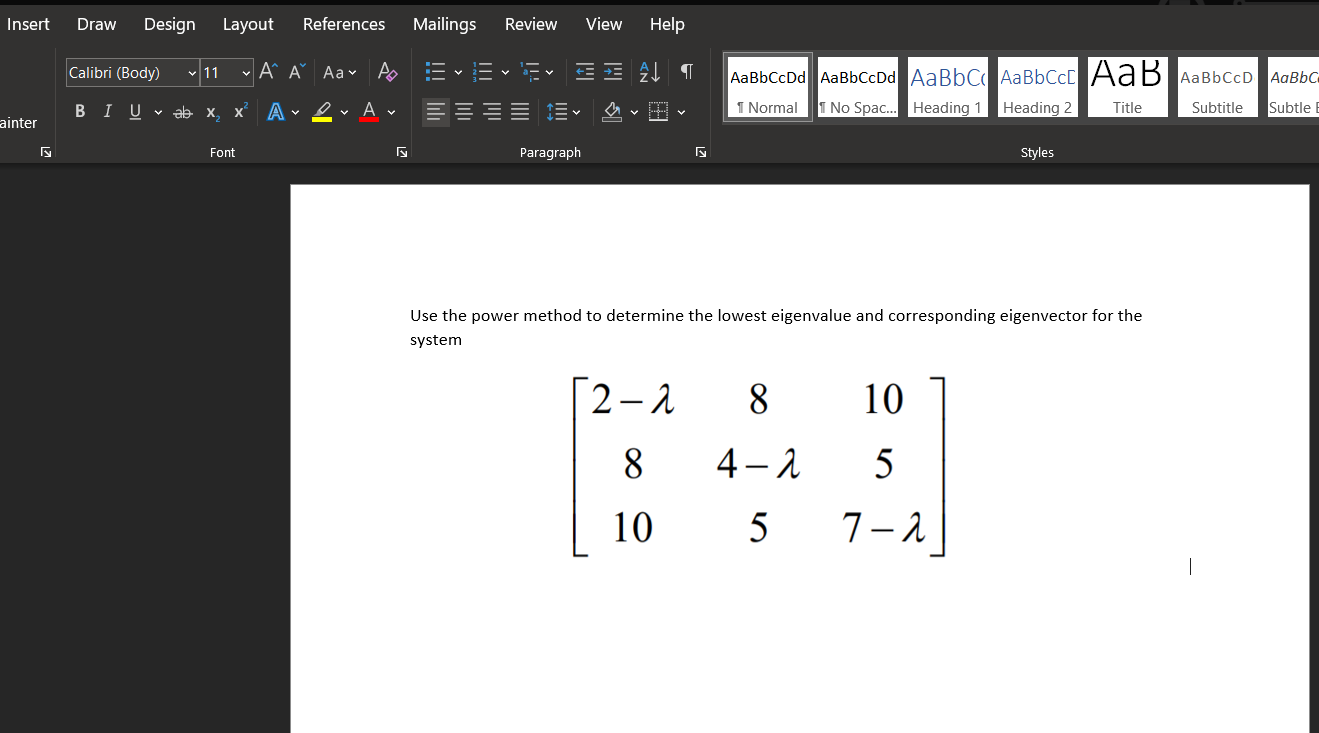Apply bold formatting with the B icon
This screenshot has width=1319, height=733.
80,111
